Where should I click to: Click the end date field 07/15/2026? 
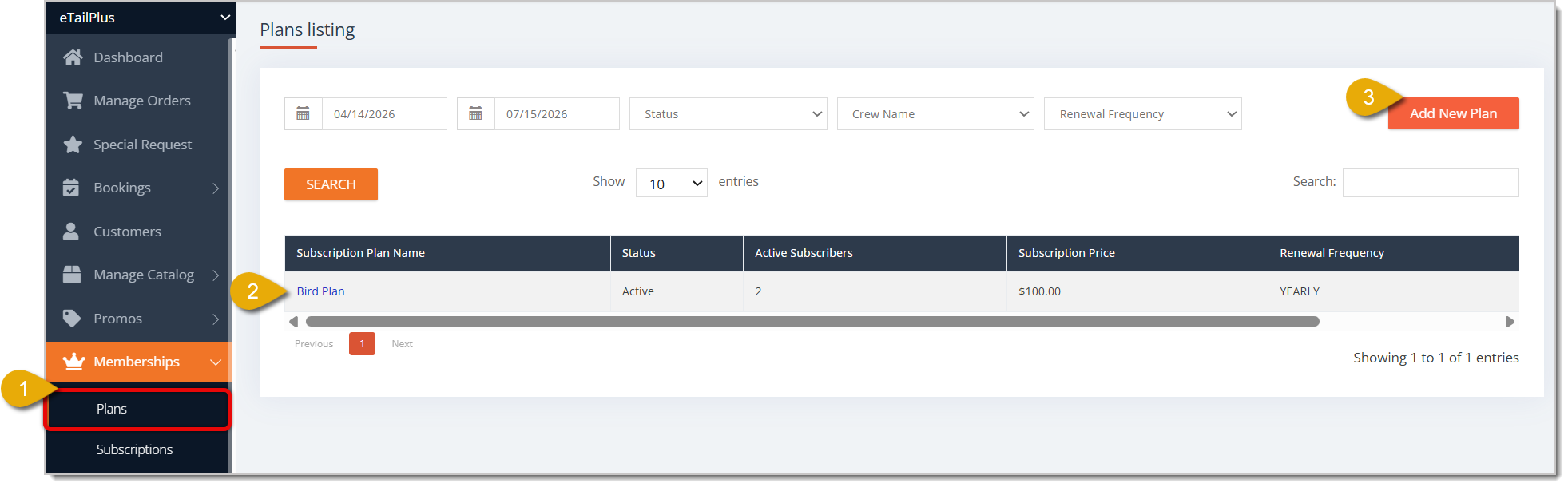557,114
